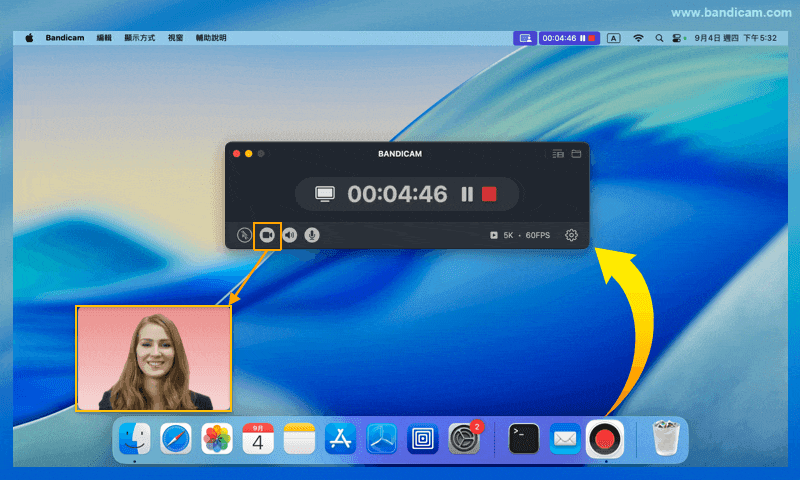Viewport: 800px width, 480px height.
Task: Open the Wi-Fi status menu
Action: 638,38
